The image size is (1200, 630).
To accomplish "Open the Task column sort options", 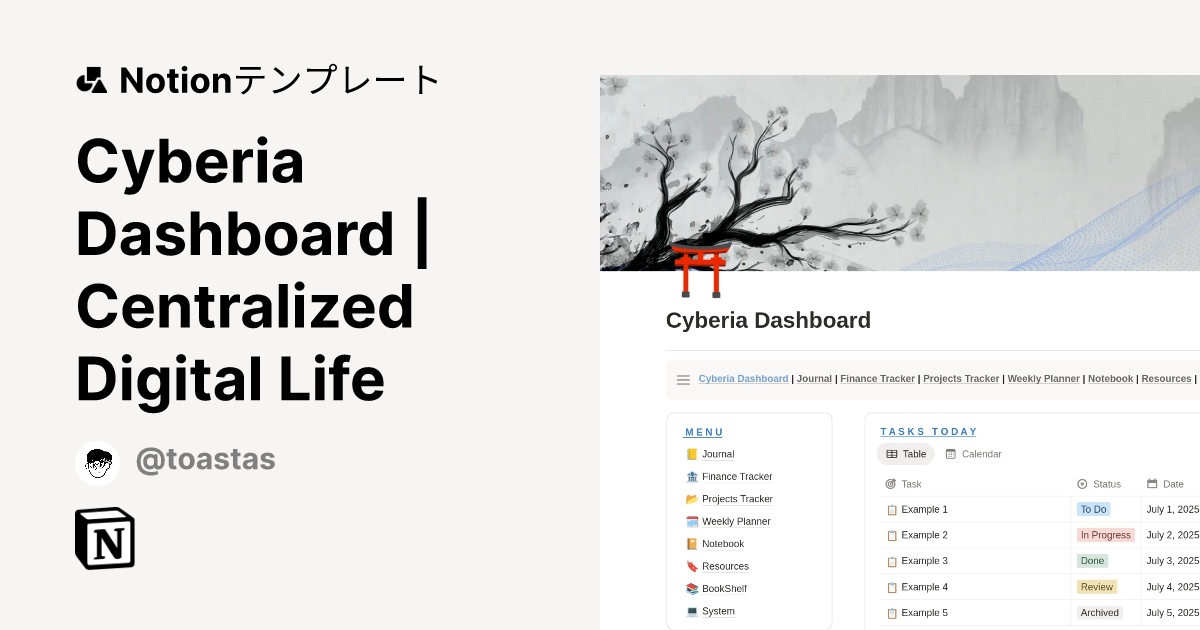I will pyautogui.click(x=906, y=484).
